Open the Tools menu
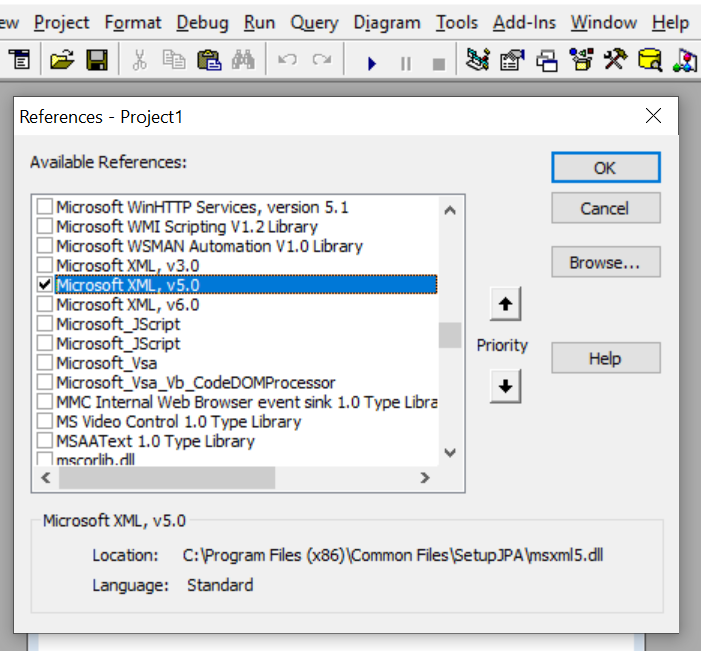 coord(457,22)
